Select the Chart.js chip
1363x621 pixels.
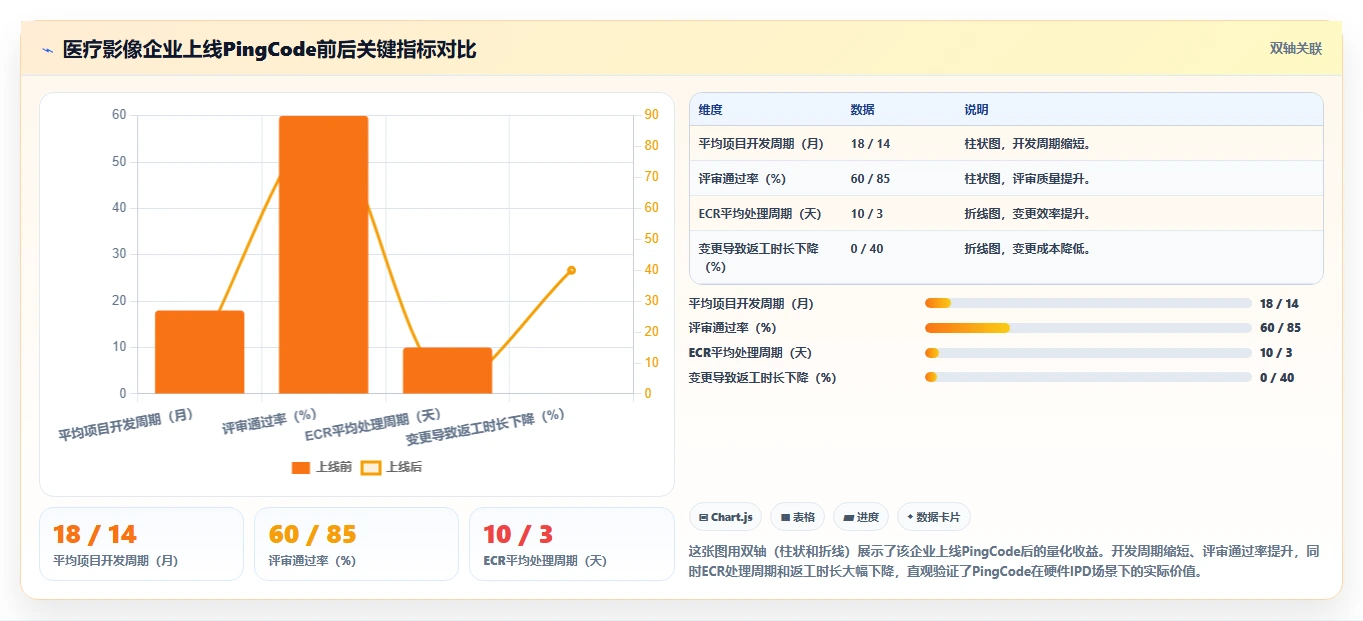tap(725, 517)
